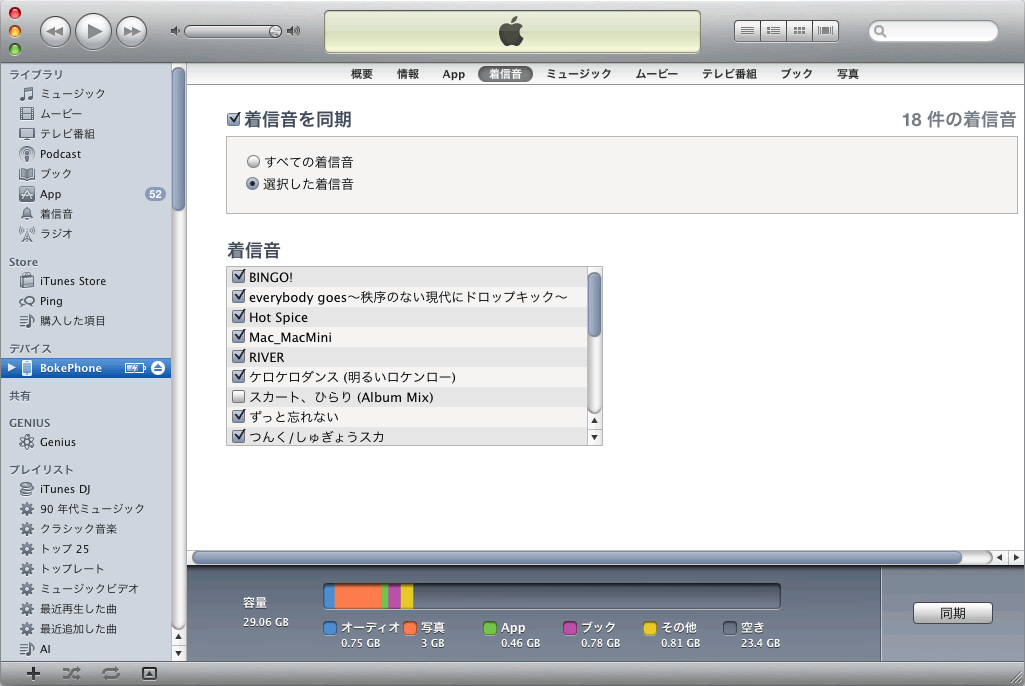
Task: Click ringtone list scroll up arrow
Action: (594, 420)
